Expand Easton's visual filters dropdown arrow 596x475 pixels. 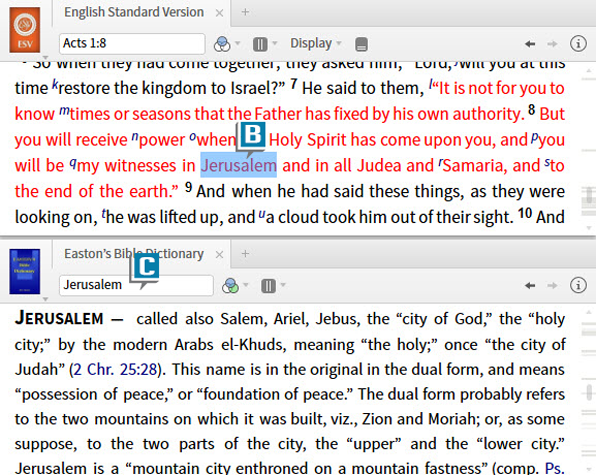246,285
